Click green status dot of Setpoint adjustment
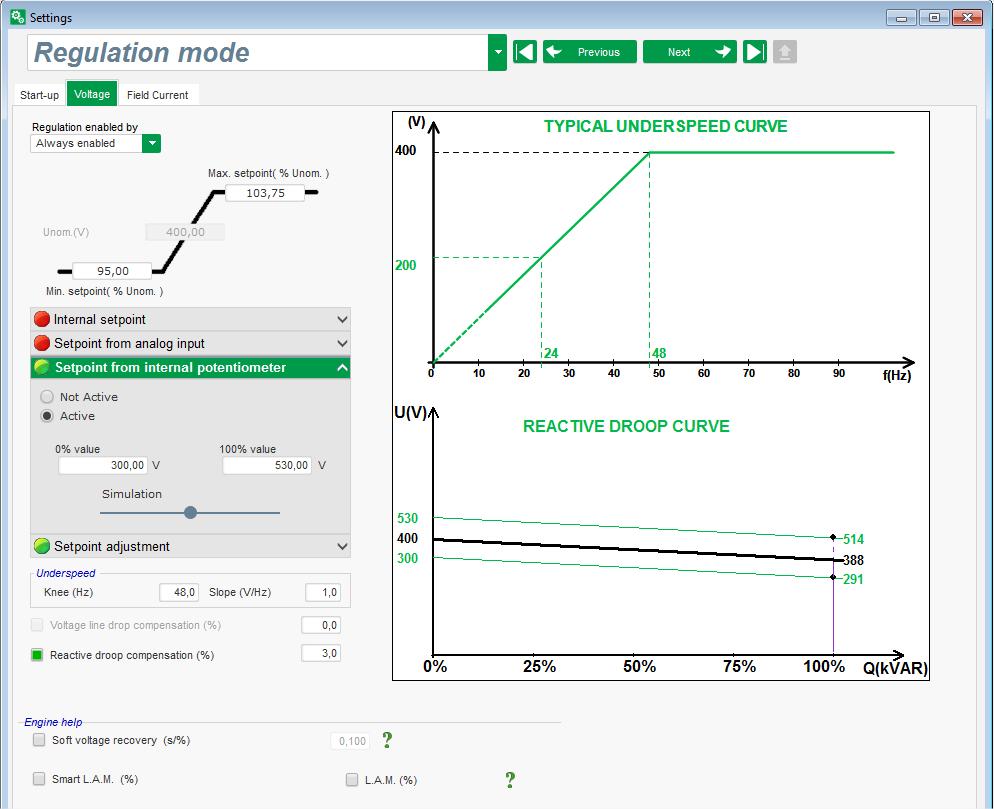994x809 pixels. [x=42, y=546]
